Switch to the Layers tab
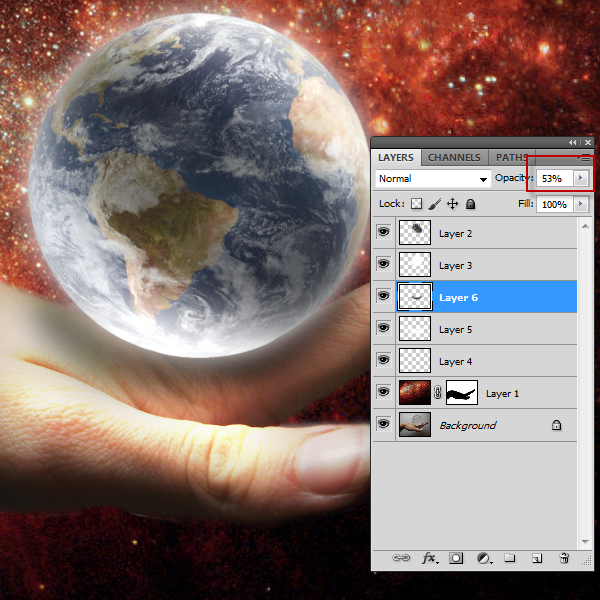Viewport: 600px width, 600px height. 396,158
